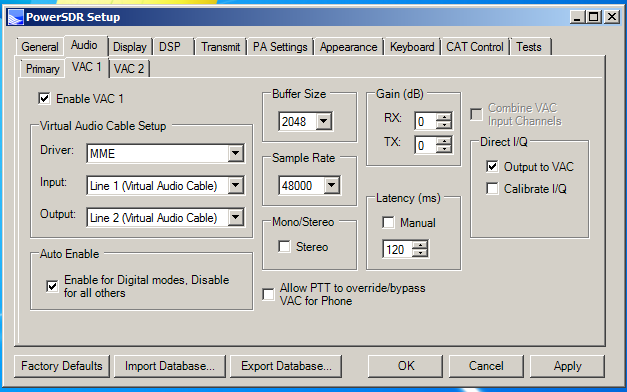Decrease RX gain with down arrow

[x=444, y=125]
